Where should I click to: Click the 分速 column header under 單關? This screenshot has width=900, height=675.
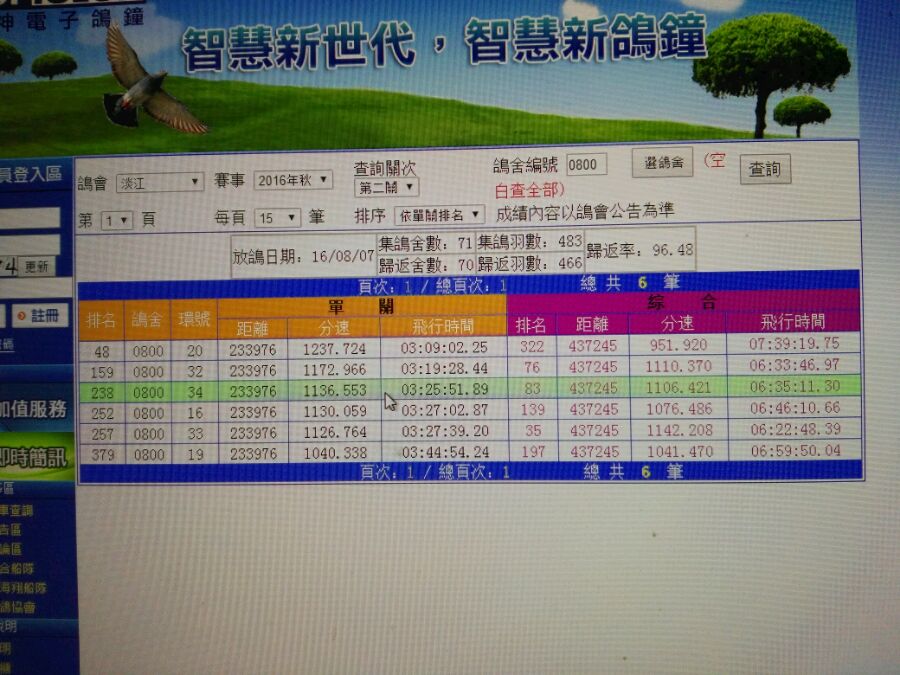(x=334, y=328)
